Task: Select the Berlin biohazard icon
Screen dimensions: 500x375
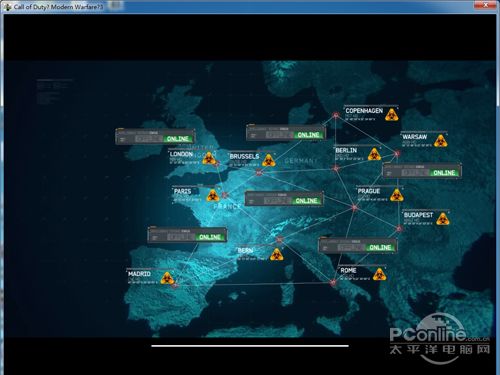Action: tap(375, 154)
